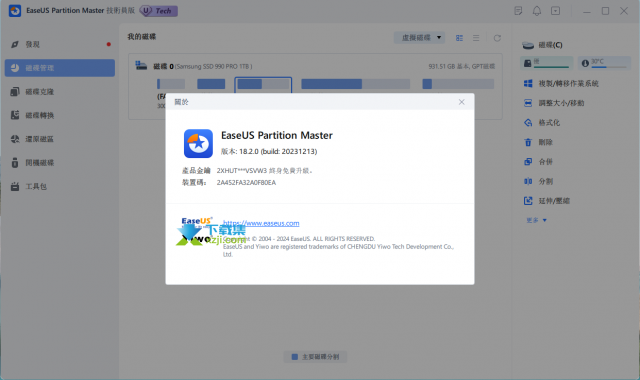Select the second fully-filled partition bar
Viewport: 640px width, 380px height.
click(211, 84)
